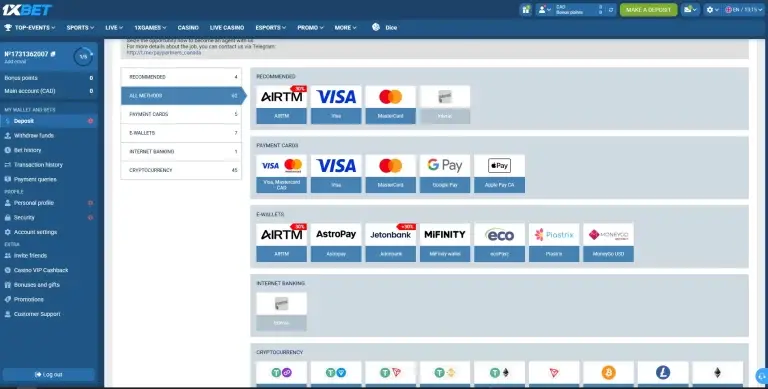The image size is (768, 389).
Task: Choose MiFinity wallet
Action: pyautogui.click(x=445, y=243)
